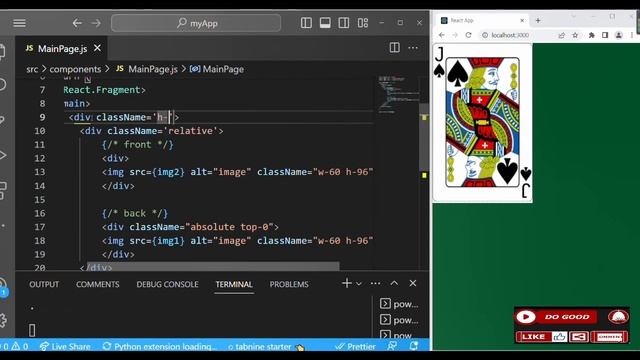
Task: Toggle secondary side bar layout icon
Action: point(344,23)
